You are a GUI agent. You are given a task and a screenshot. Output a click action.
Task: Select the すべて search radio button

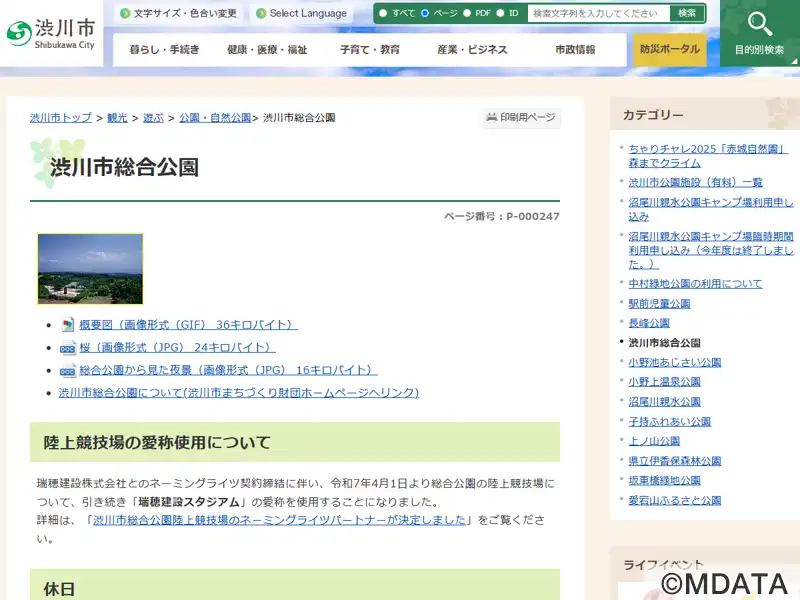click(383, 13)
